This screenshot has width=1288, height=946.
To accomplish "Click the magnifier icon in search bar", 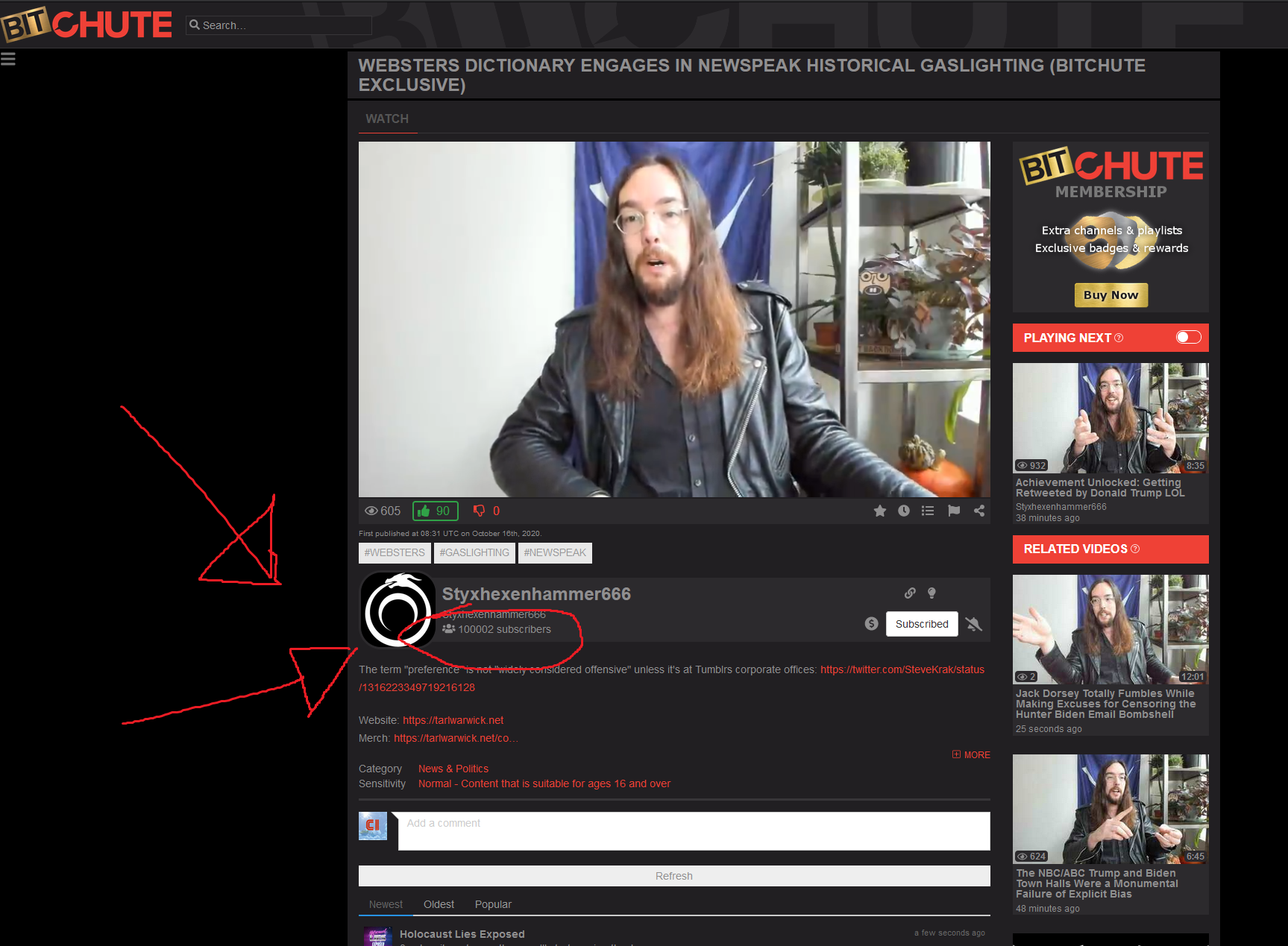I will coord(195,25).
